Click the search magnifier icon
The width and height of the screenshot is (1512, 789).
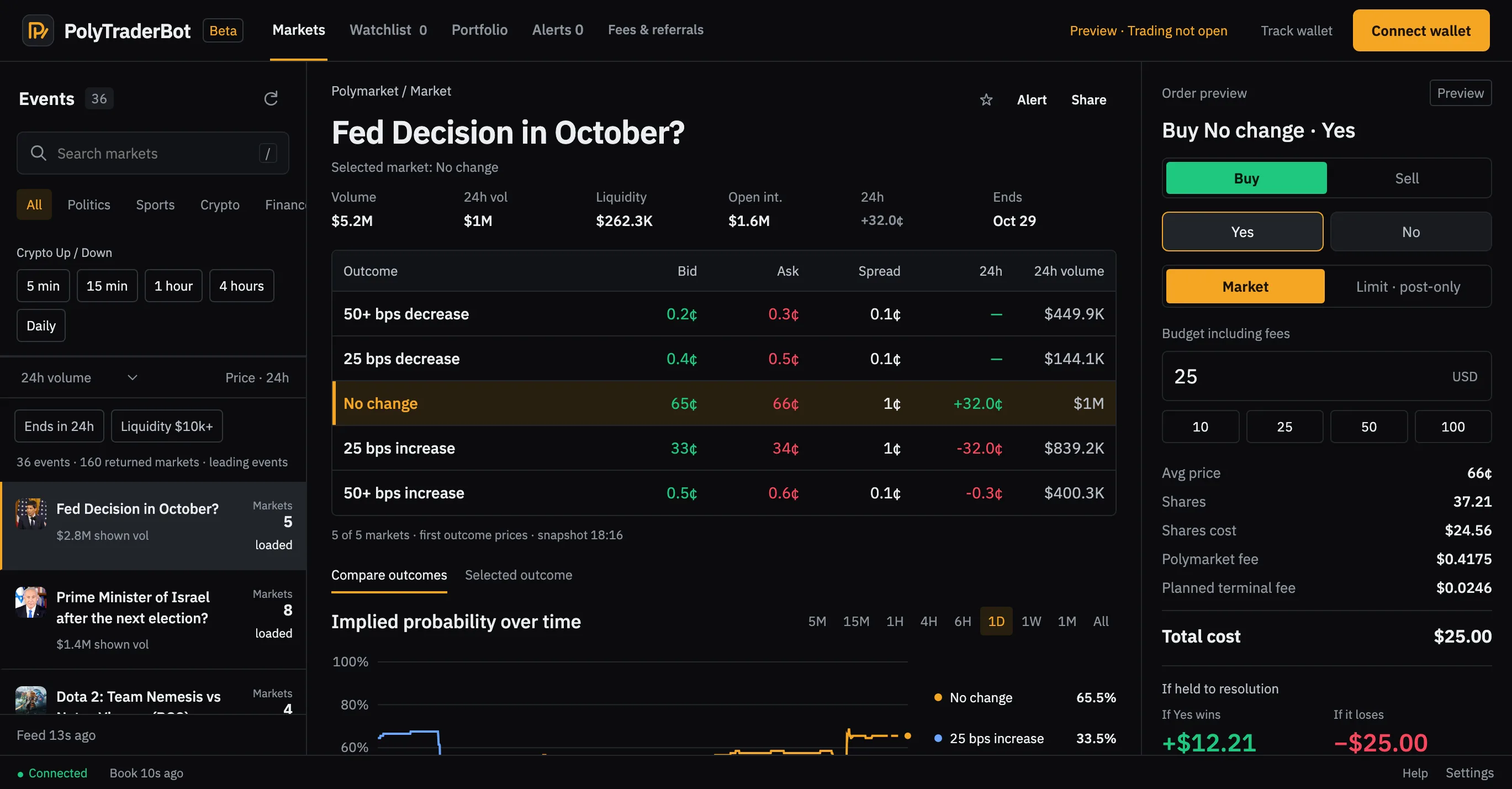[38, 153]
